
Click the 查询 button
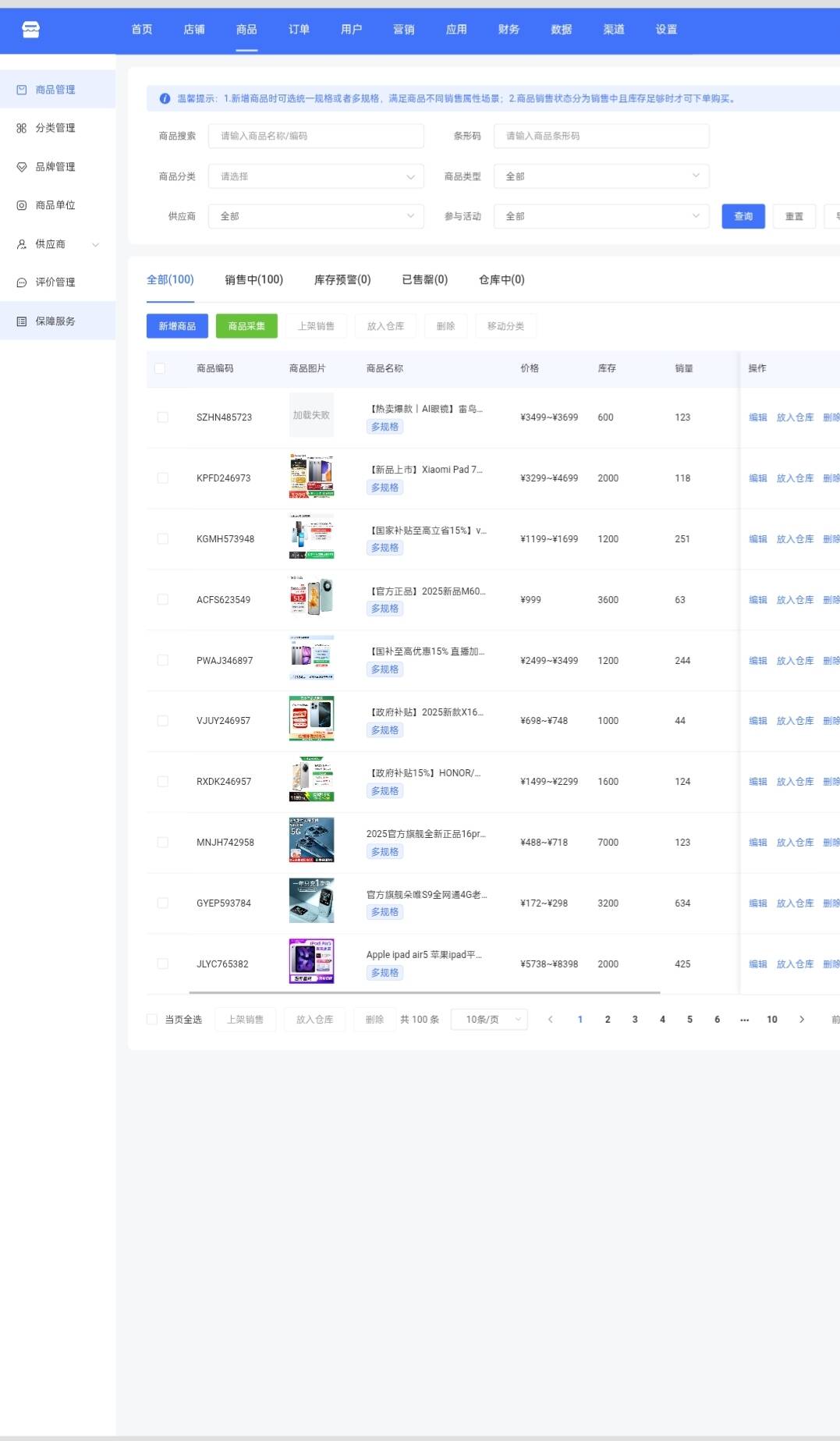click(743, 216)
